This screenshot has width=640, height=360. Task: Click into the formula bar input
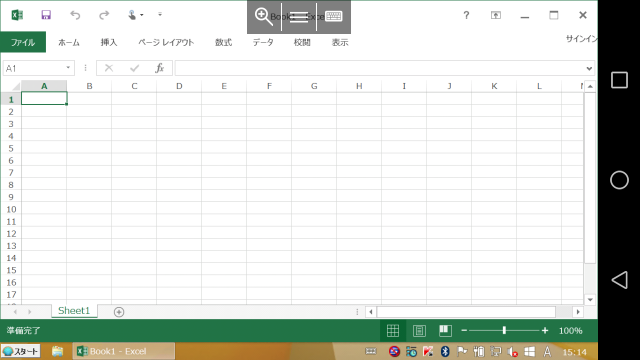coord(380,68)
